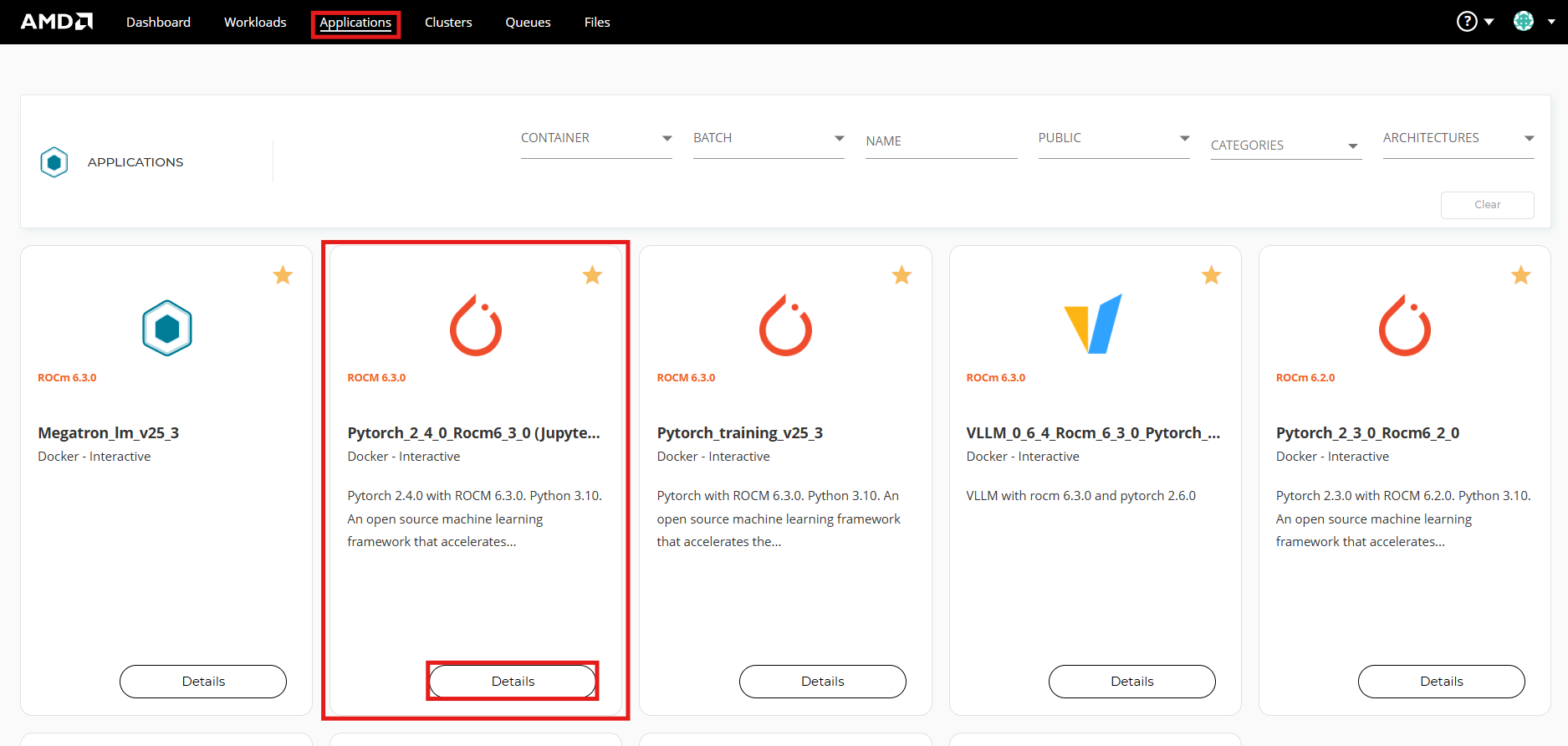Open Details for Pytorch_training_v25_3
The width and height of the screenshot is (1568, 746).
(823, 682)
